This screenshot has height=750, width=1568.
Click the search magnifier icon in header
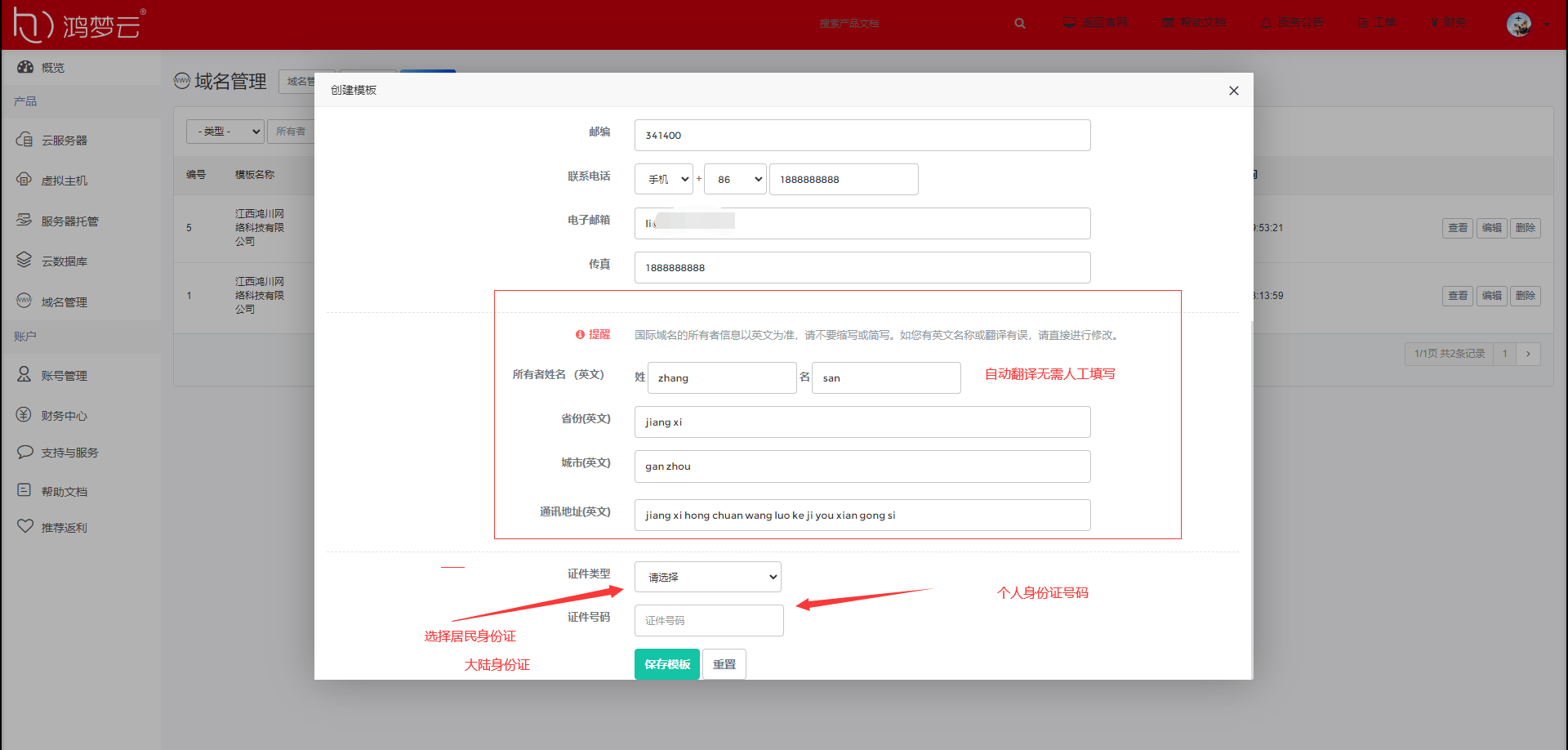(x=1020, y=23)
